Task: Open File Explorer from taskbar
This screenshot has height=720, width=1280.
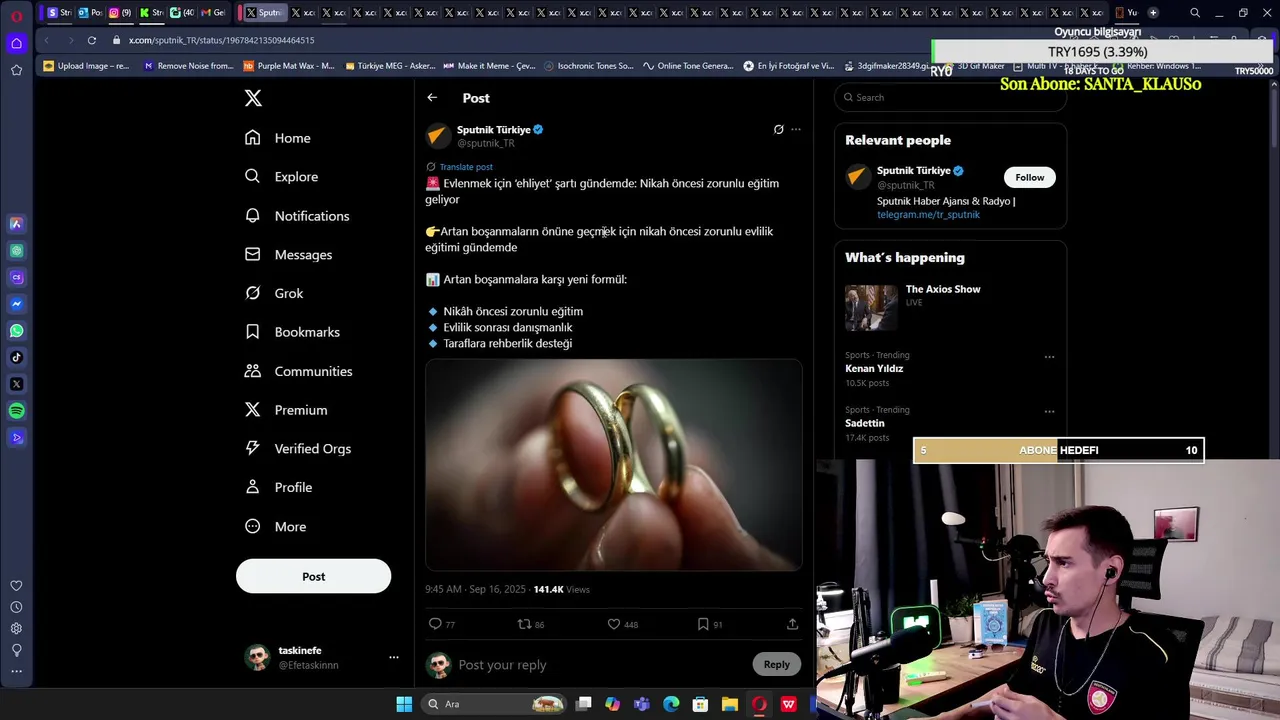Action: point(729,704)
